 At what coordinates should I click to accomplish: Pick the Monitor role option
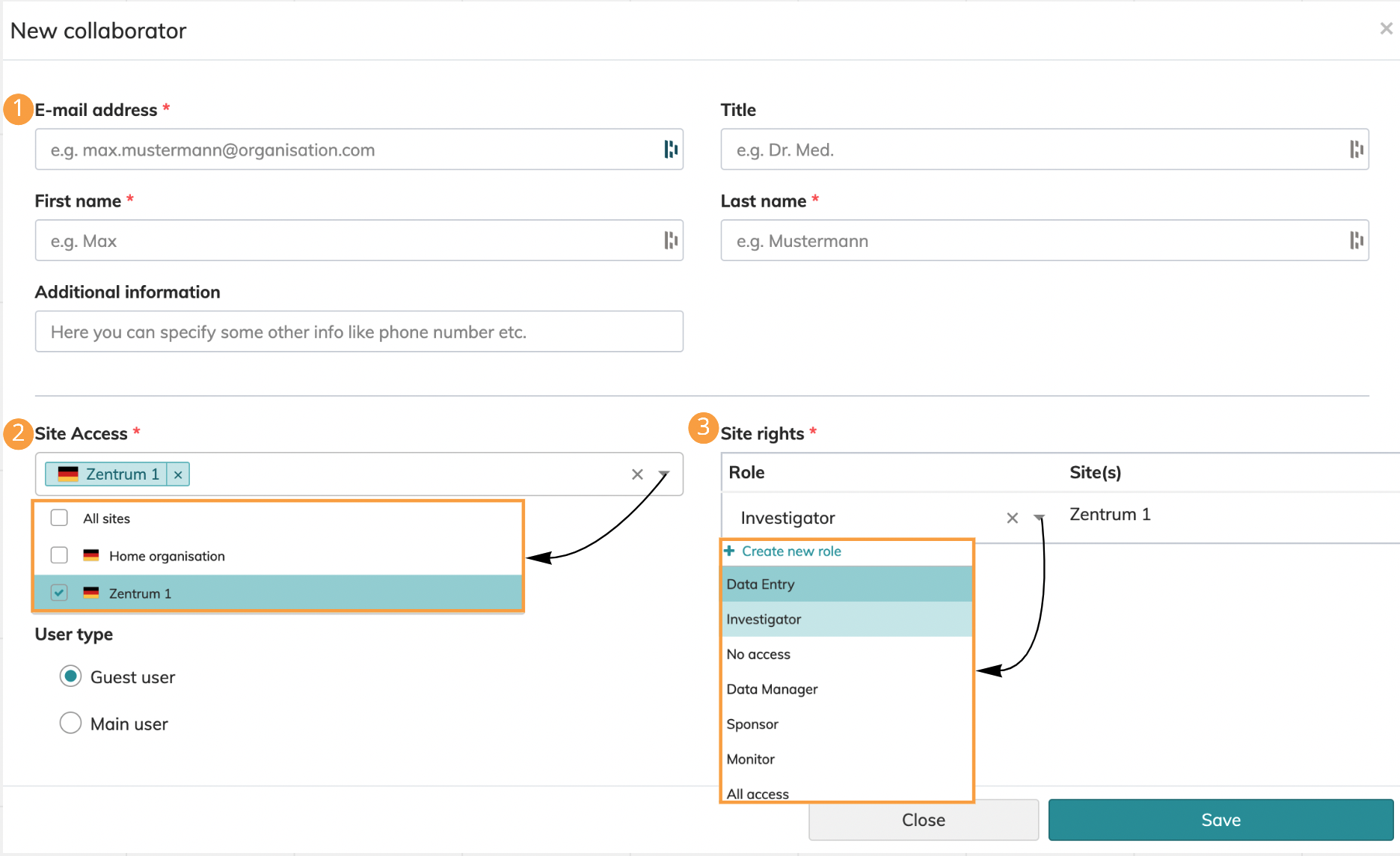[x=750, y=759]
